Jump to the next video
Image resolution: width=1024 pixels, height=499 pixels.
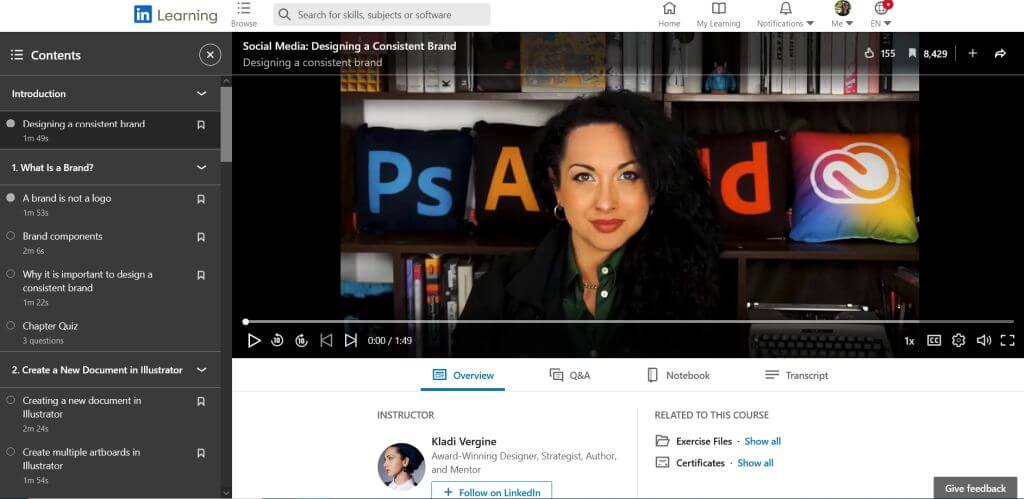[x=351, y=340]
